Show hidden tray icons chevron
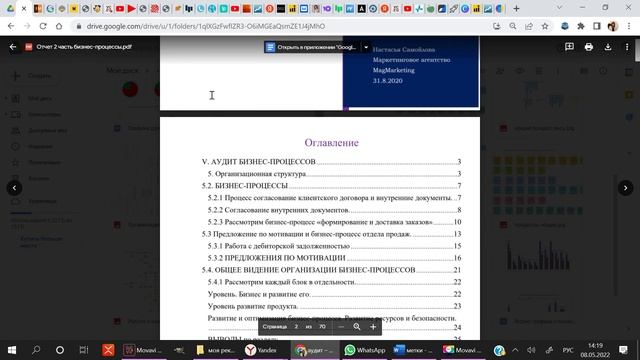This screenshot has height=360, width=640. point(515,350)
